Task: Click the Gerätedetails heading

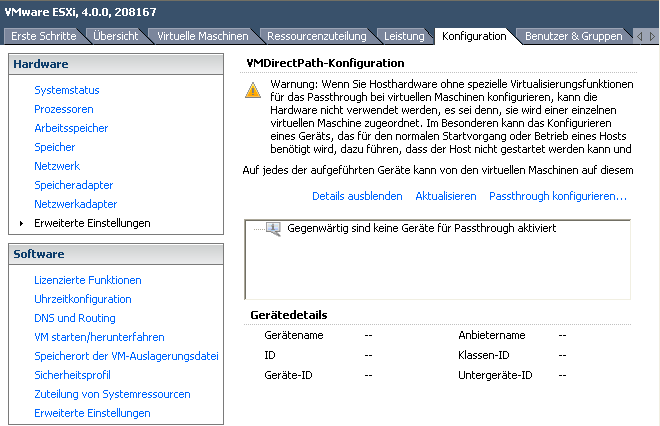Action: pos(289,315)
